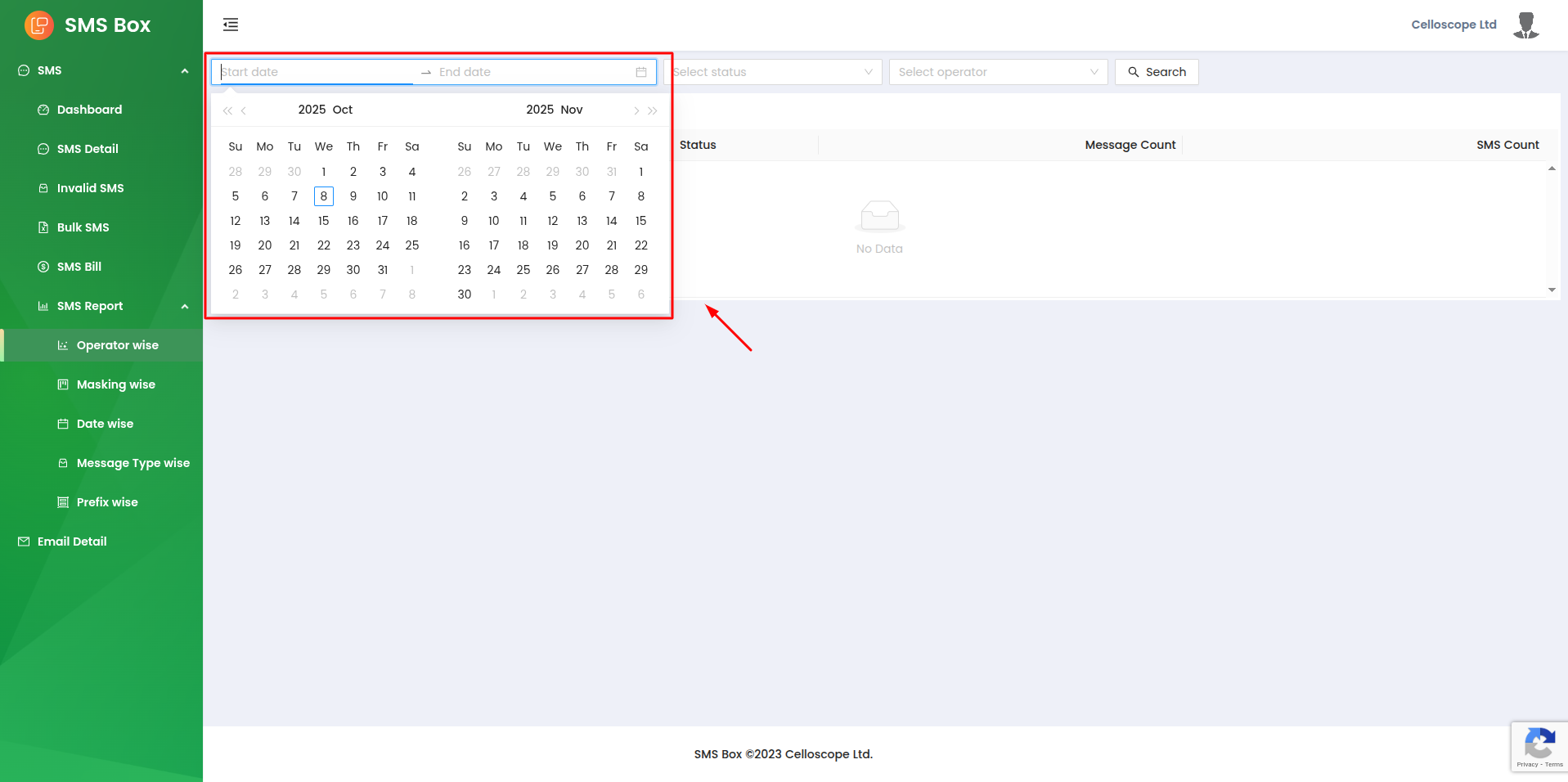Collapse the SMS sidebar section
The width and height of the screenshot is (1568, 782).
pyautogui.click(x=185, y=70)
